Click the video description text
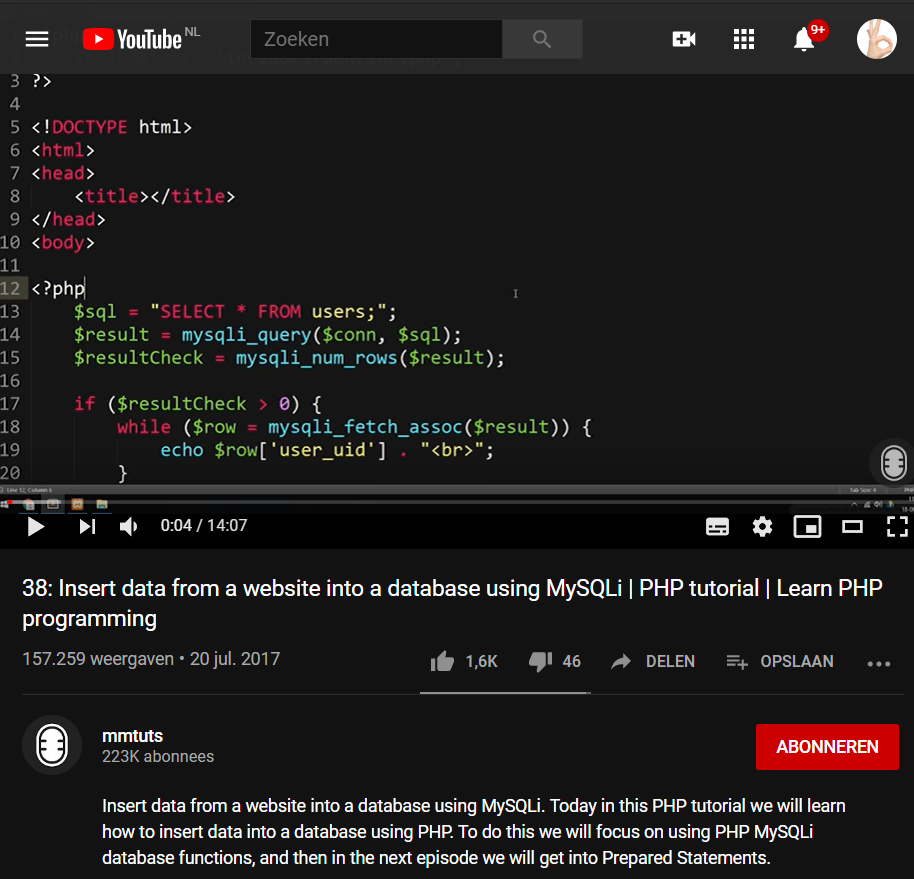914x879 pixels. pyautogui.click(x=474, y=832)
